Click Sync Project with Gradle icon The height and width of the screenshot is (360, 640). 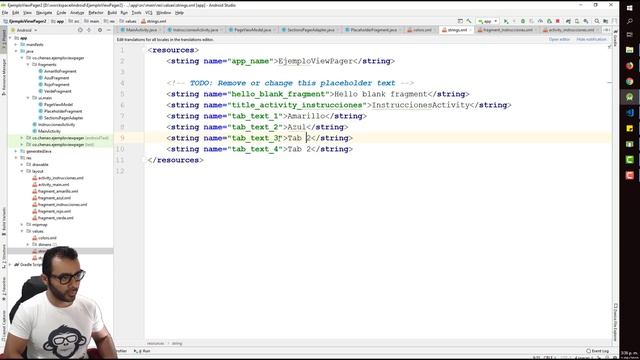pos(568,21)
